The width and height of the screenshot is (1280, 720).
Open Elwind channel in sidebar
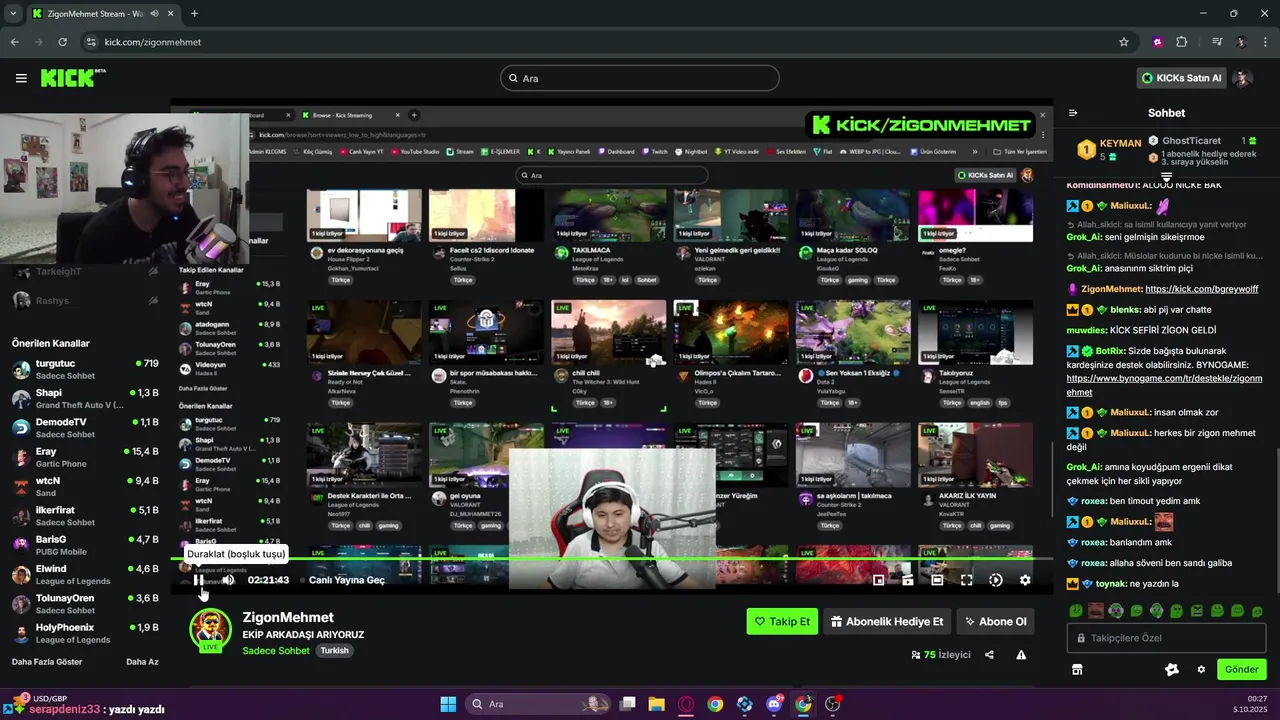(x=85, y=574)
